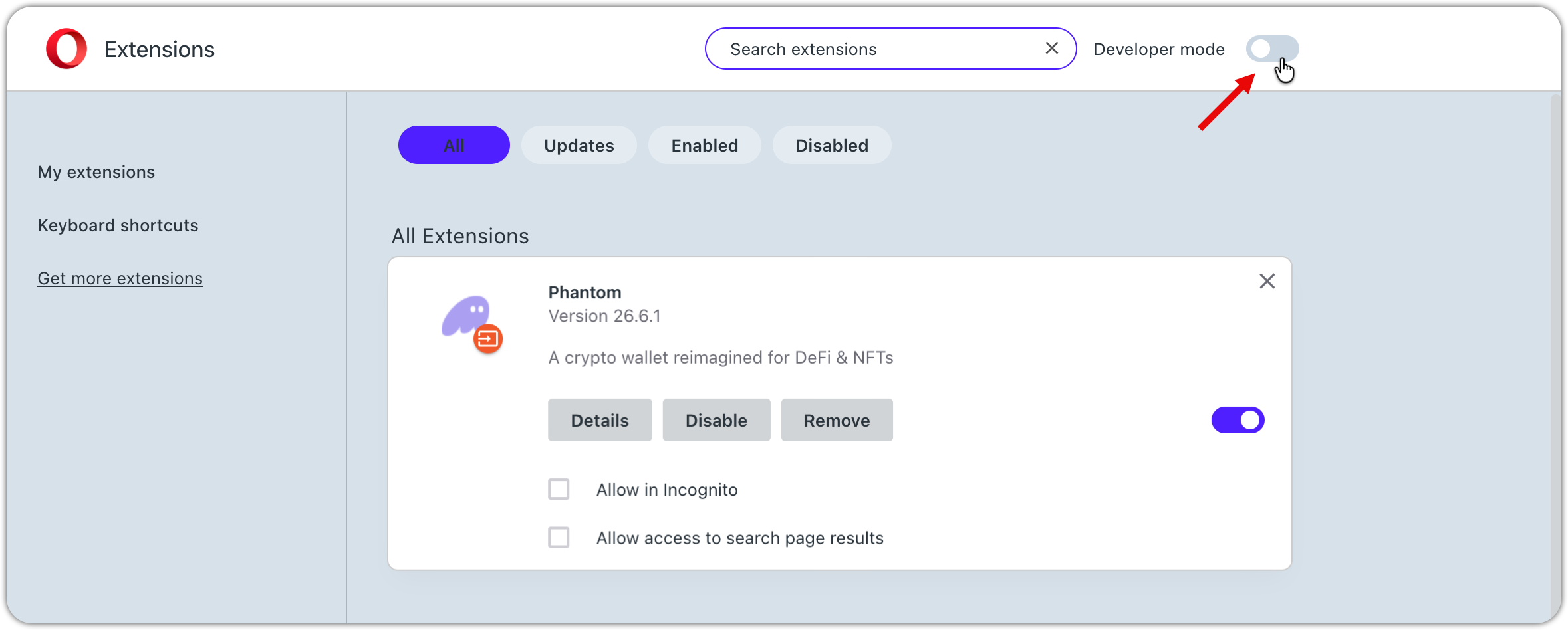The image size is (1568, 630).
Task: Clear the search extensions field
Action: (x=1051, y=48)
